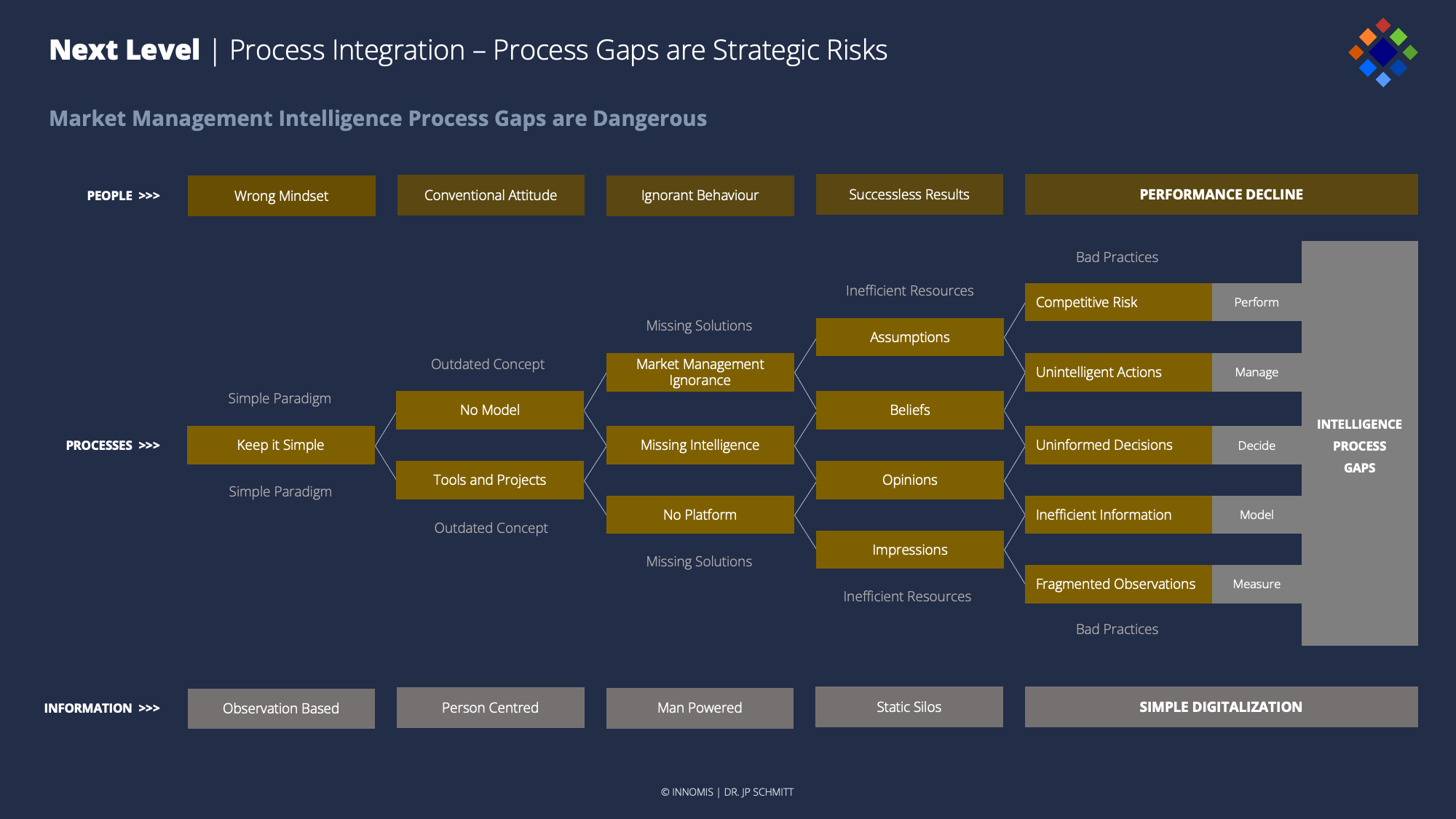Select the Perform gray label

[x=1257, y=302]
